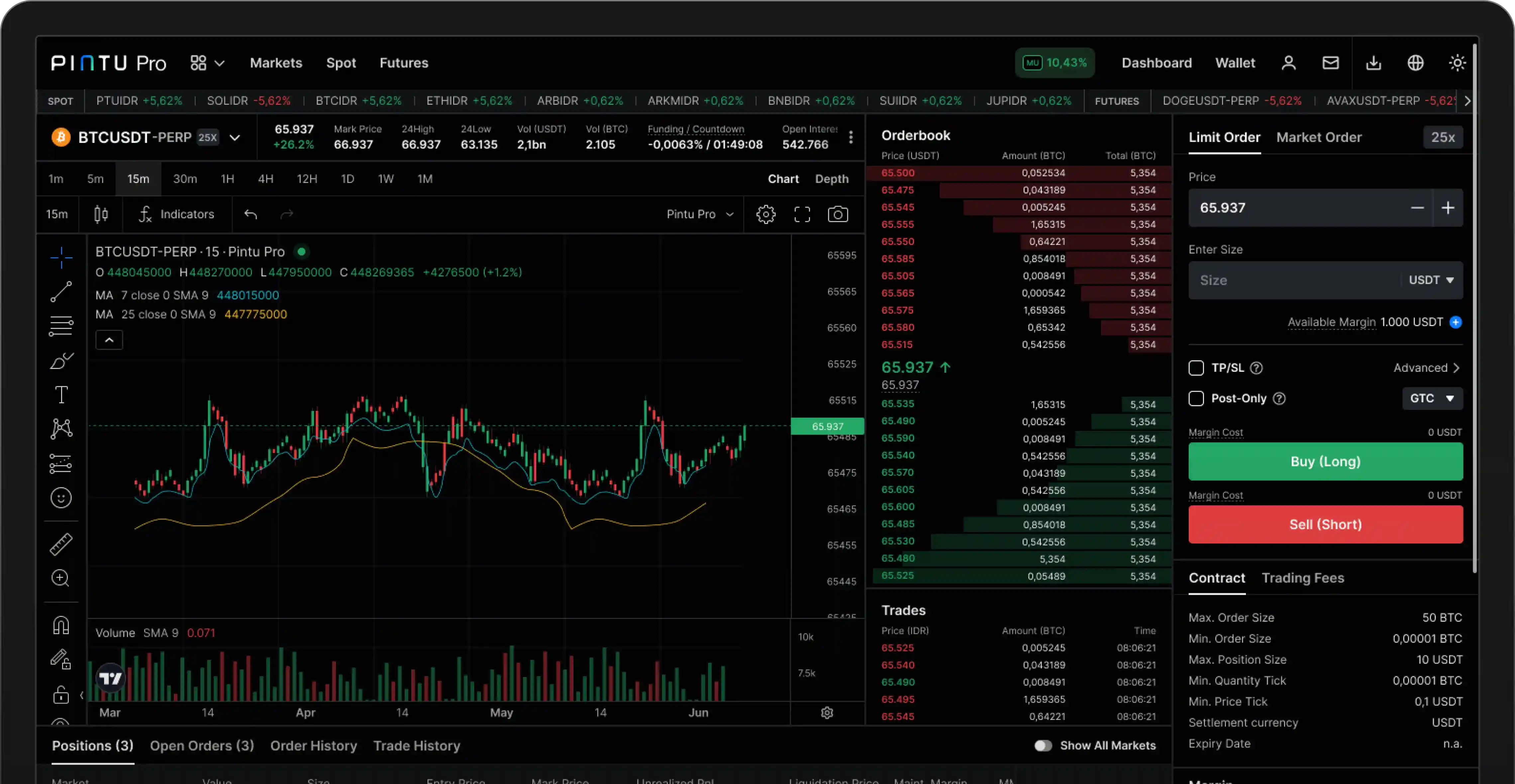The image size is (1515, 784).
Task: Switch to the Market Order tab
Action: click(1319, 137)
